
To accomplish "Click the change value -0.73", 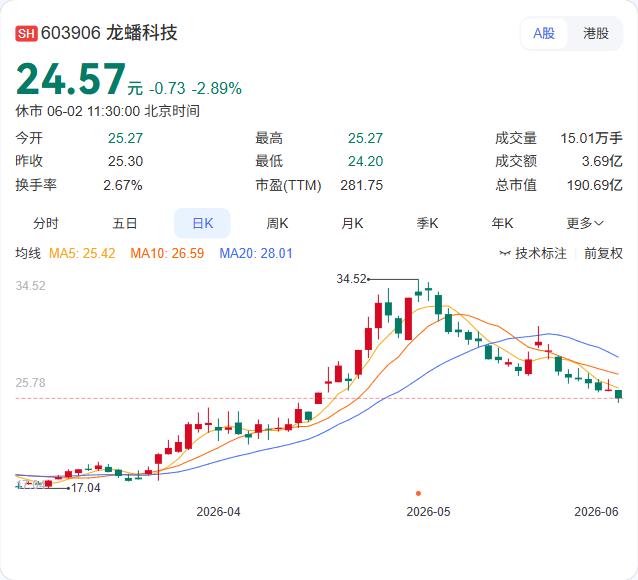I will tap(167, 88).
